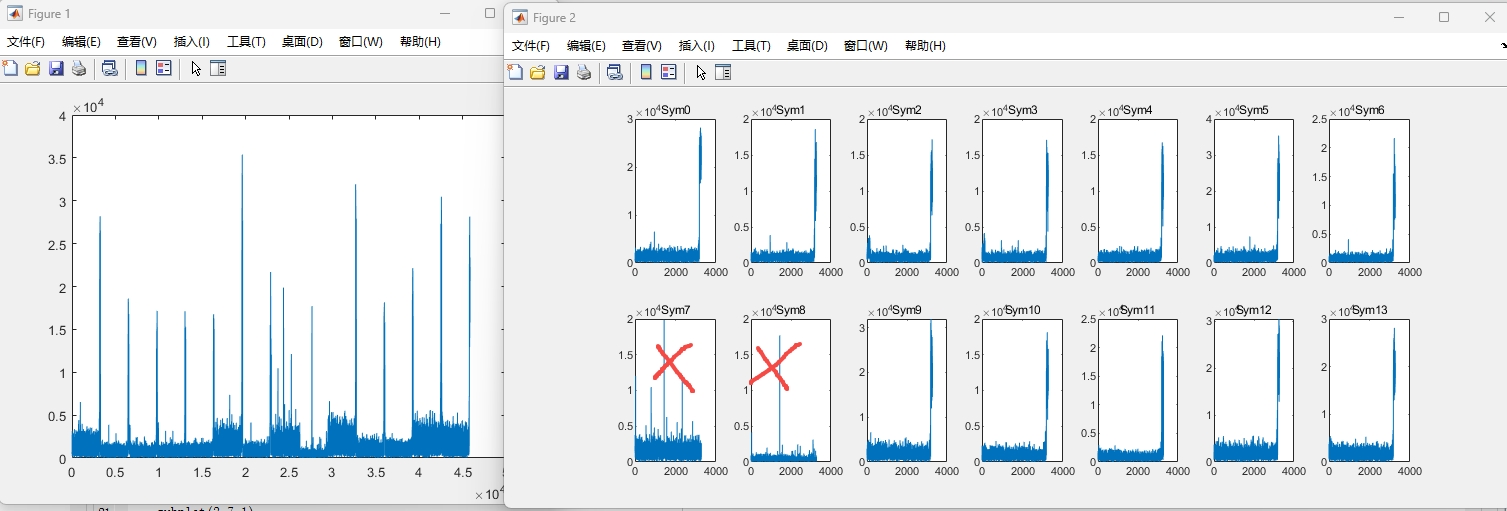1507x511 pixels.
Task: Open 文件(F) menu in Figure 2
Action: pos(530,46)
